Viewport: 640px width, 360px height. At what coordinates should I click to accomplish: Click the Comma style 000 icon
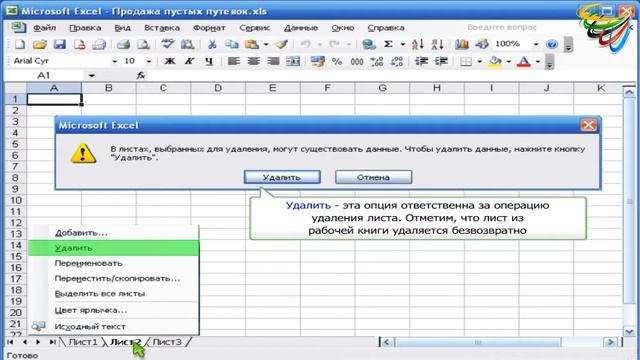tap(357, 62)
